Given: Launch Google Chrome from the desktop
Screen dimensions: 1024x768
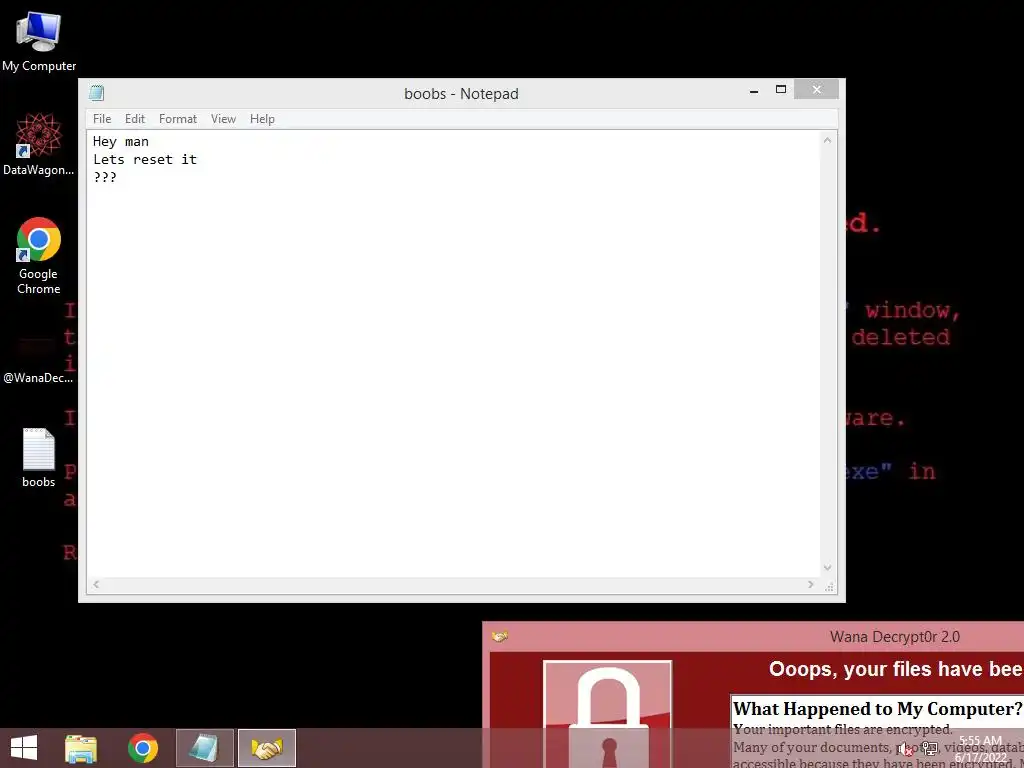Looking at the screenshot, I should pos(39,255).
